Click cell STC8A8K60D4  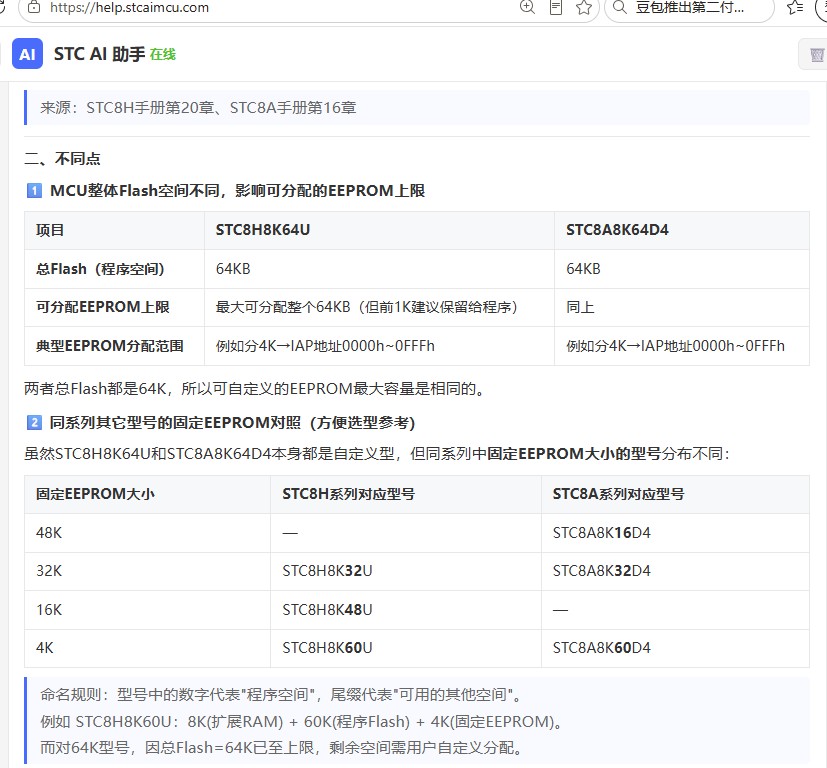[x=602, y=648]
